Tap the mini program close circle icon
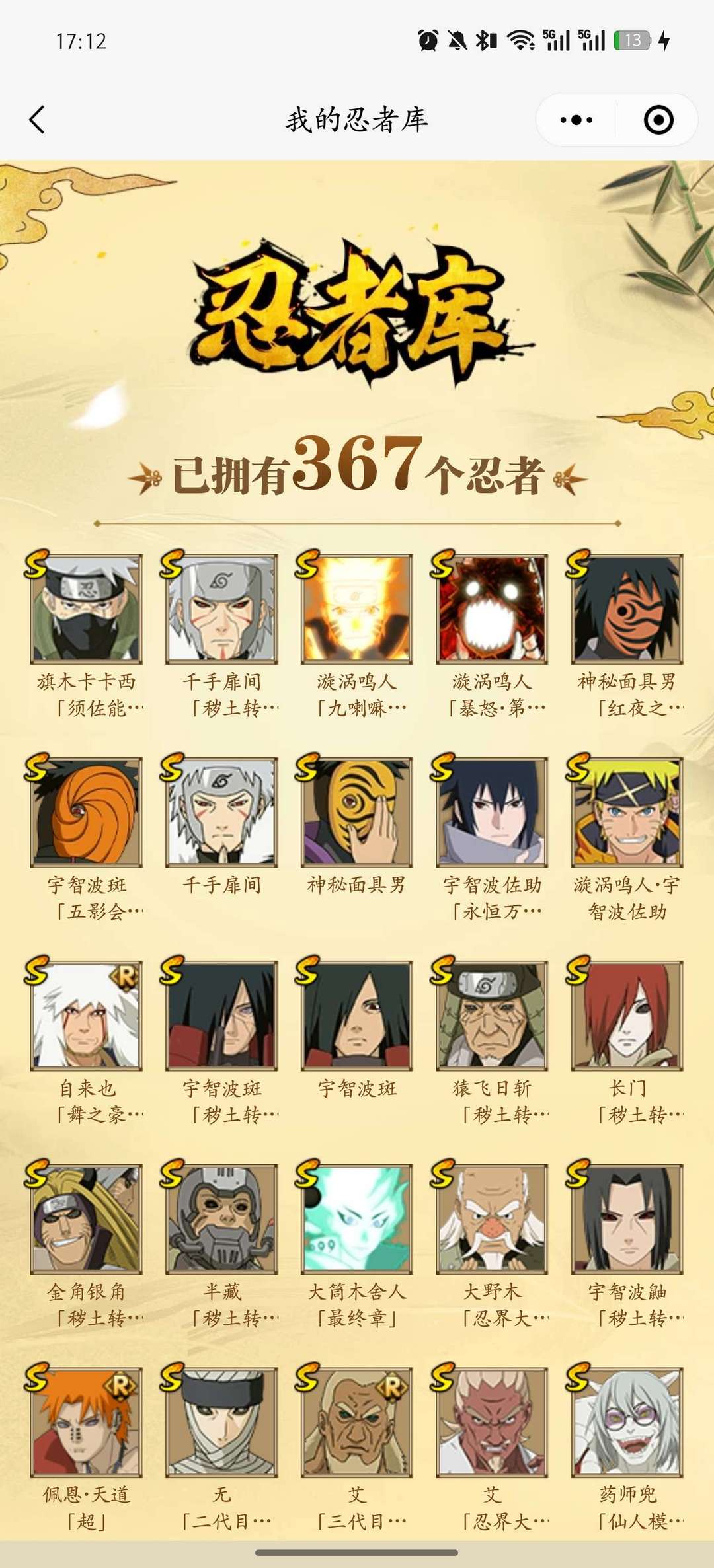This screenshot has height=1568, width=714. click(x=658, y=120)
